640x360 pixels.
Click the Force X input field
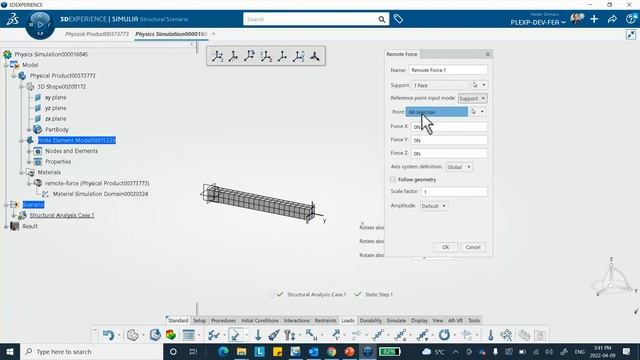click(x=449, y=127)
